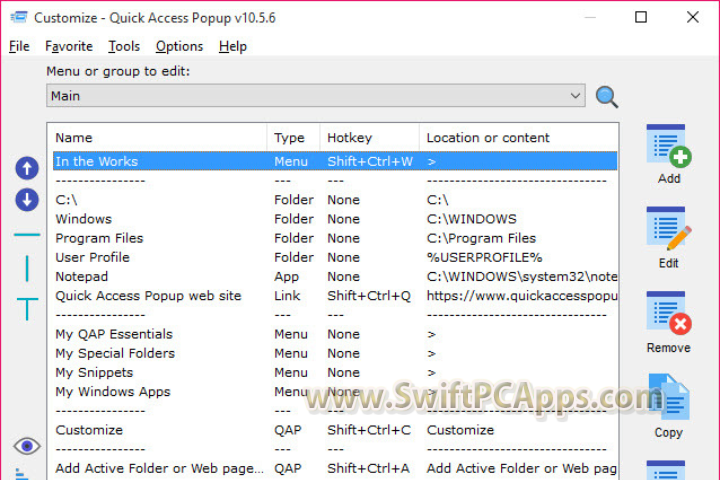
Task: Select the User Profile row
Action: pos(335,257)
